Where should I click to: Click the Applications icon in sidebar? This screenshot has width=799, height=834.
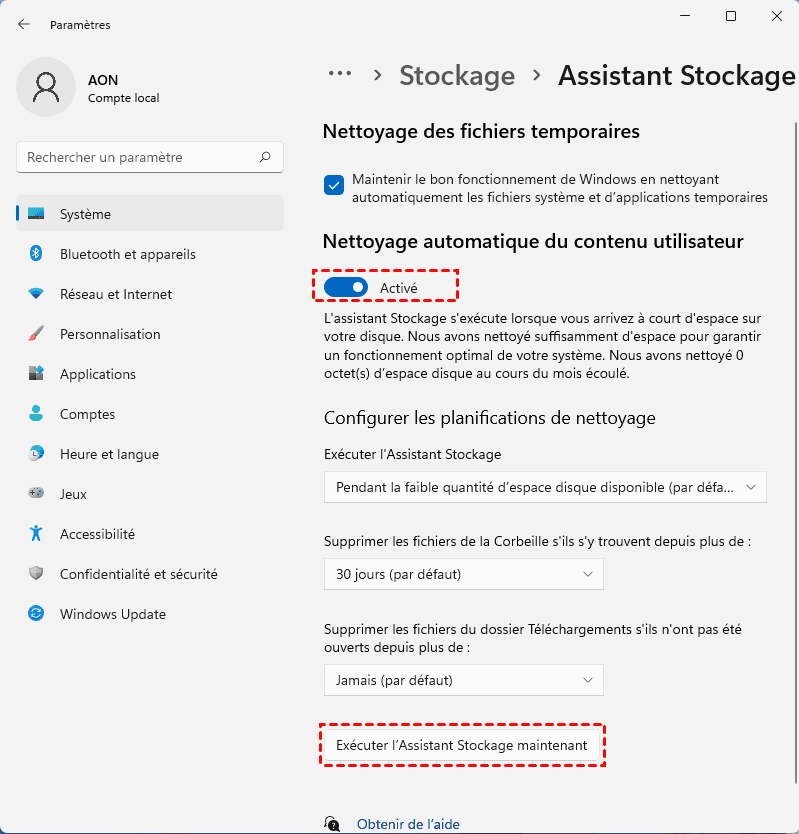[x=36, y=374]
